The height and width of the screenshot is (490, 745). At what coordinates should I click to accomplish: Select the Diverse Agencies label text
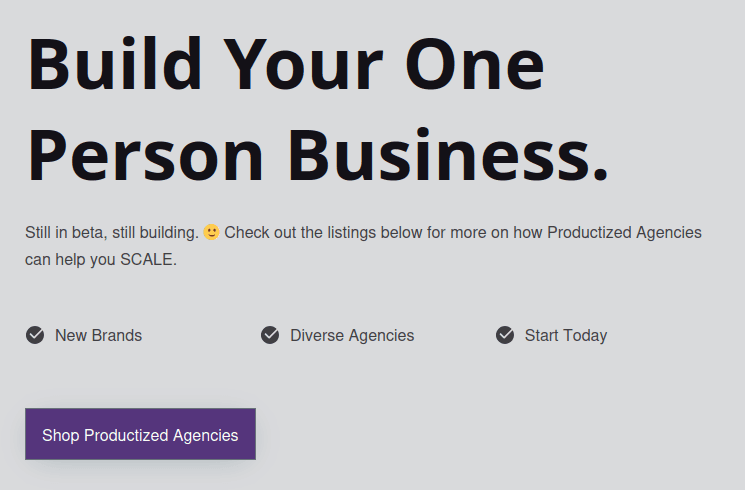(352, 335)
